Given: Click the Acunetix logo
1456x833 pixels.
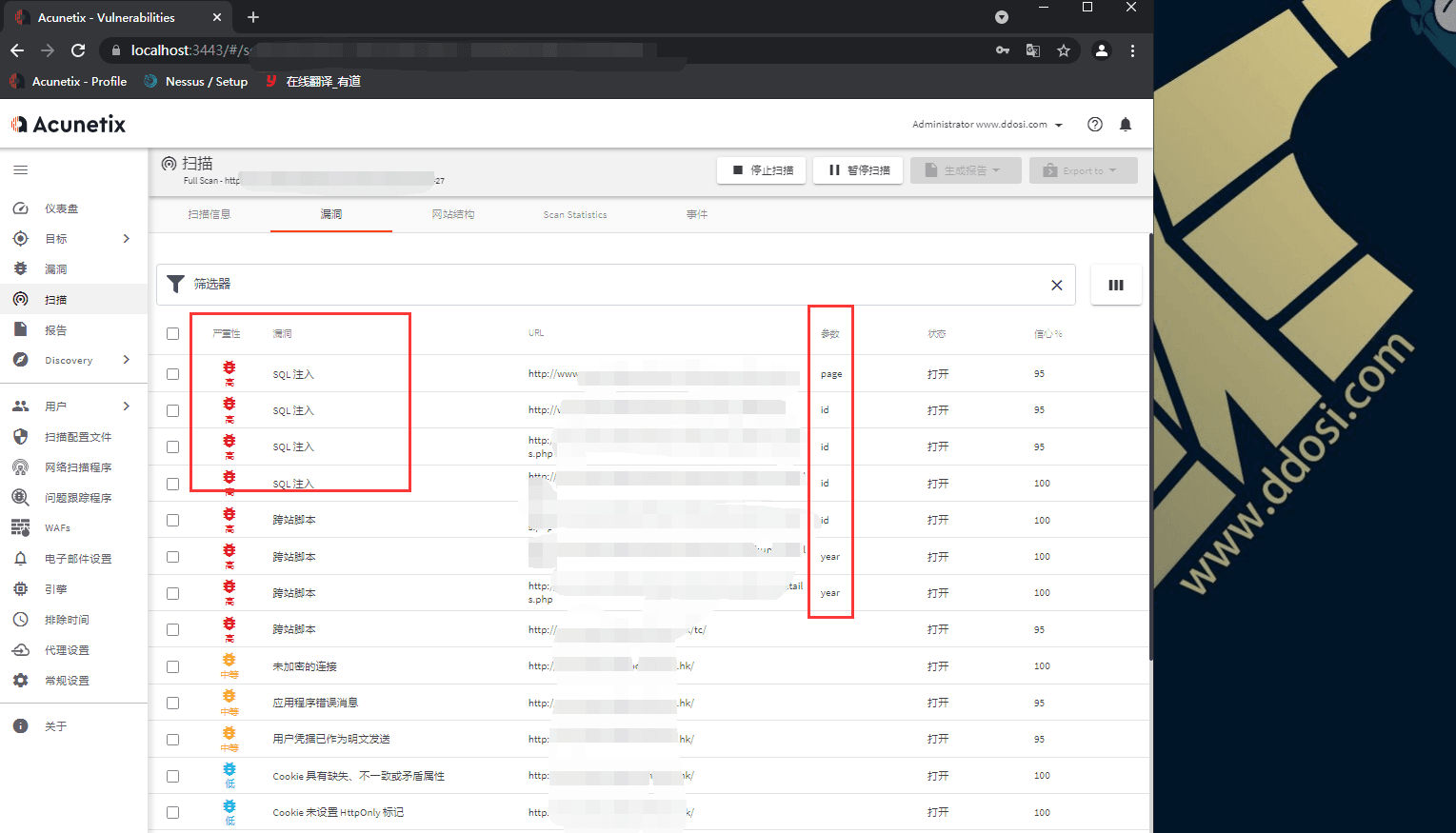Looking at the screenshot, I should click(x=69, y=125).
